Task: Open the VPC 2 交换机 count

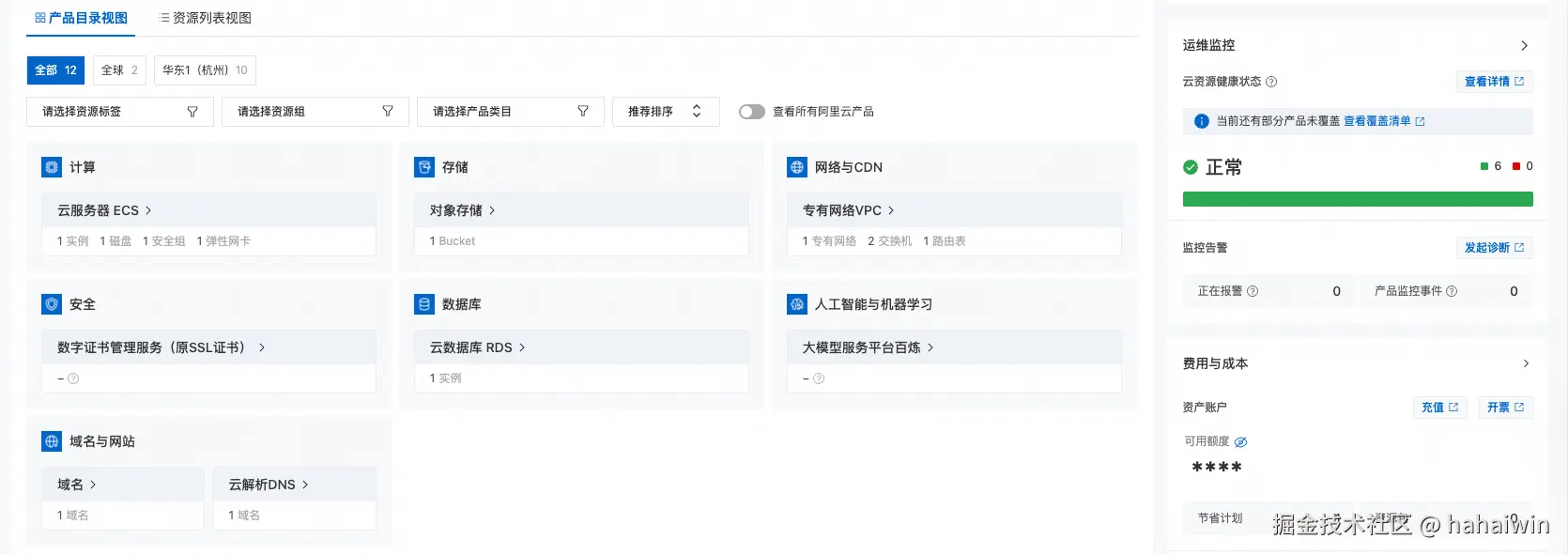Action: pos(889,241)
